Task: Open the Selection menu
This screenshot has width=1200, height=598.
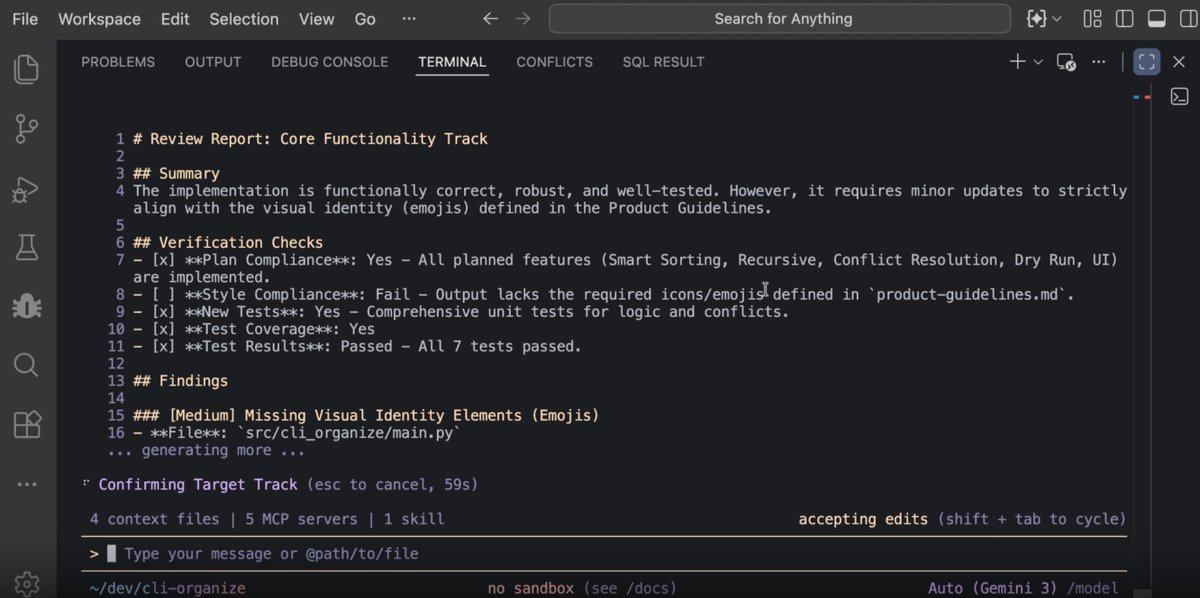Action: pyautogui.click(x=245, y=19)
